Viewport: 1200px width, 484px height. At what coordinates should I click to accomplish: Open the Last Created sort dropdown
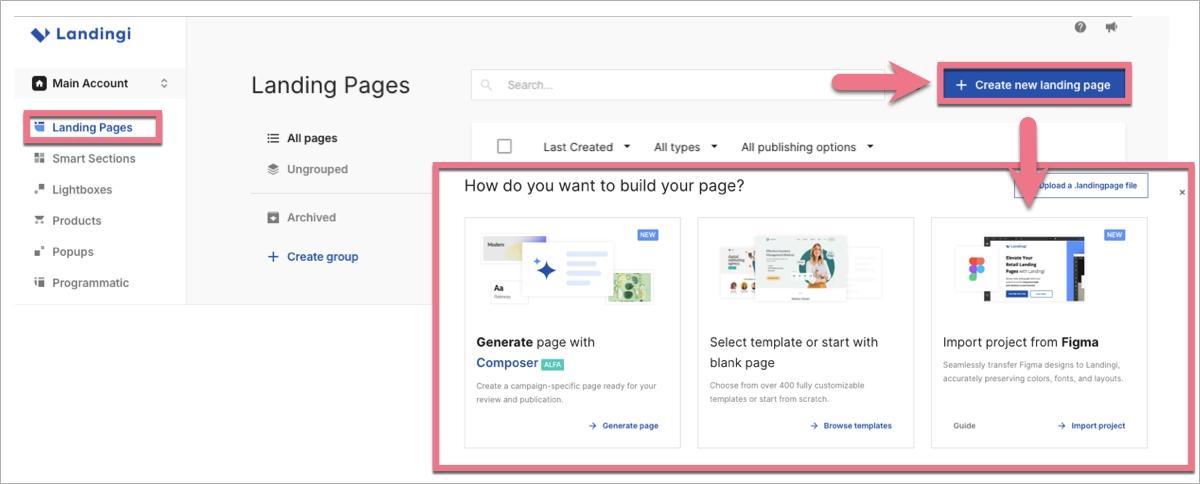(586, 147)
